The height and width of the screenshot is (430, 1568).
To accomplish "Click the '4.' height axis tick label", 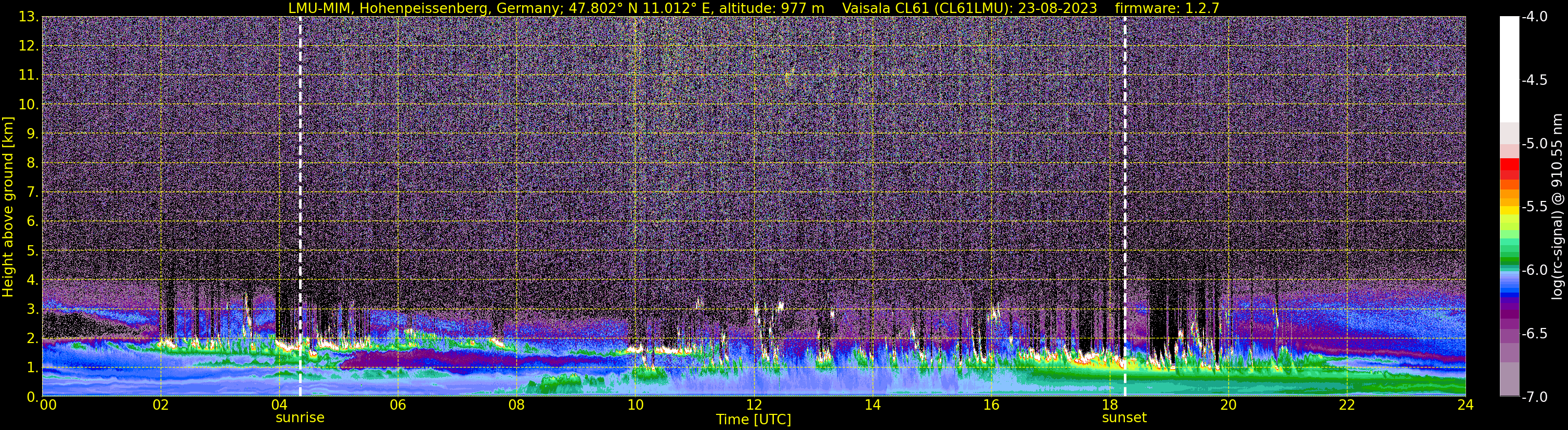I will [33, 280].
